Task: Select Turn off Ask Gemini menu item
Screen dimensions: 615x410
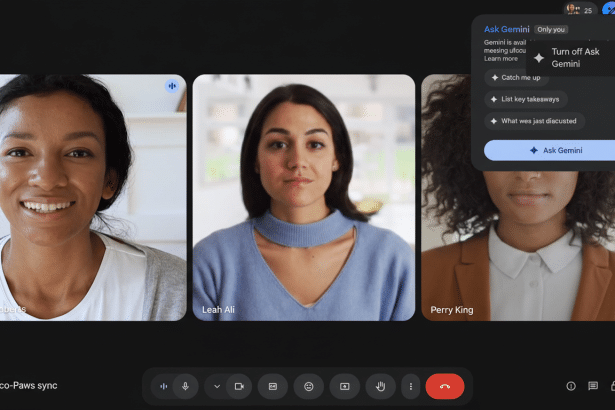Action: (571, 58)
